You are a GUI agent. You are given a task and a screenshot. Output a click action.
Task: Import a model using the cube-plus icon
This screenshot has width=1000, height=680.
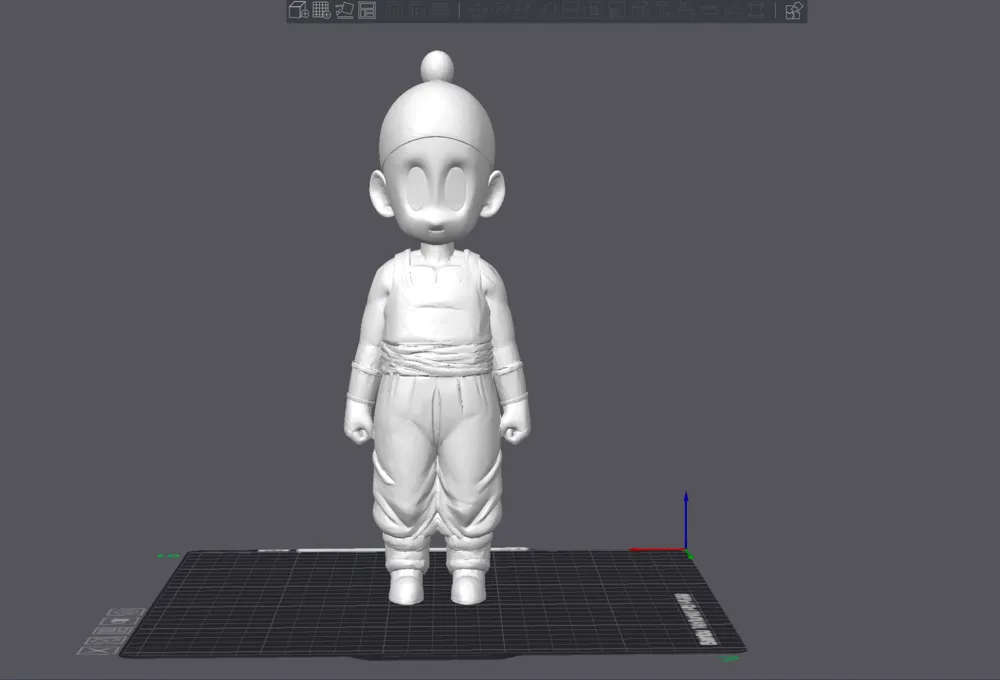pyautogui.click(x=296, y=12)
